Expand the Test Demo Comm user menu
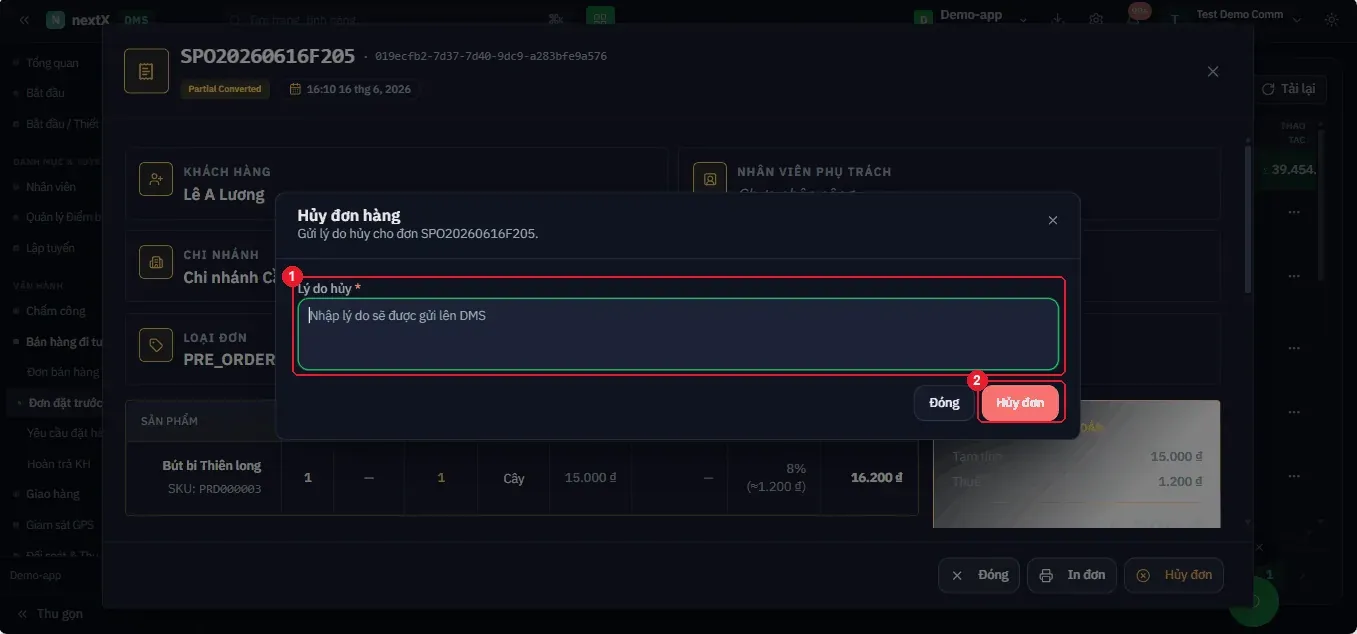This screenshot has width=1357, height=634. point(1234,17)
